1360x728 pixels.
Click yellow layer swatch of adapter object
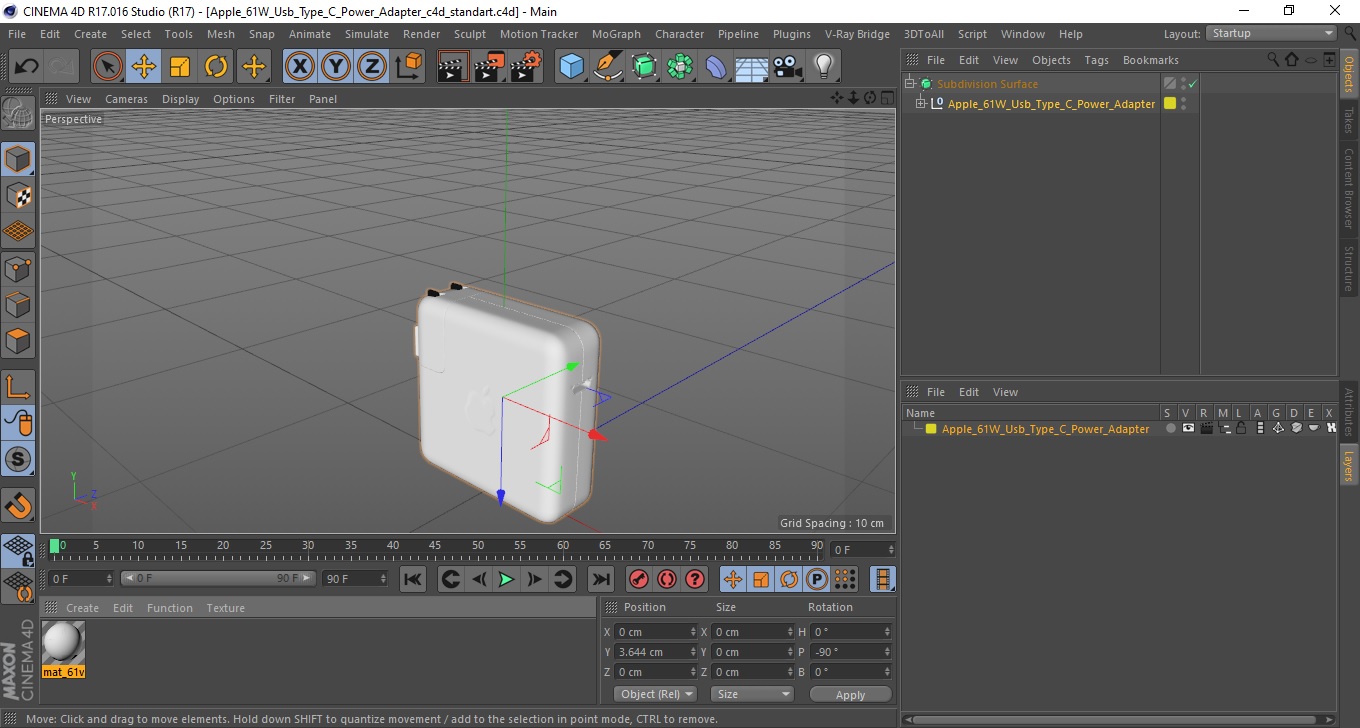1170,104
